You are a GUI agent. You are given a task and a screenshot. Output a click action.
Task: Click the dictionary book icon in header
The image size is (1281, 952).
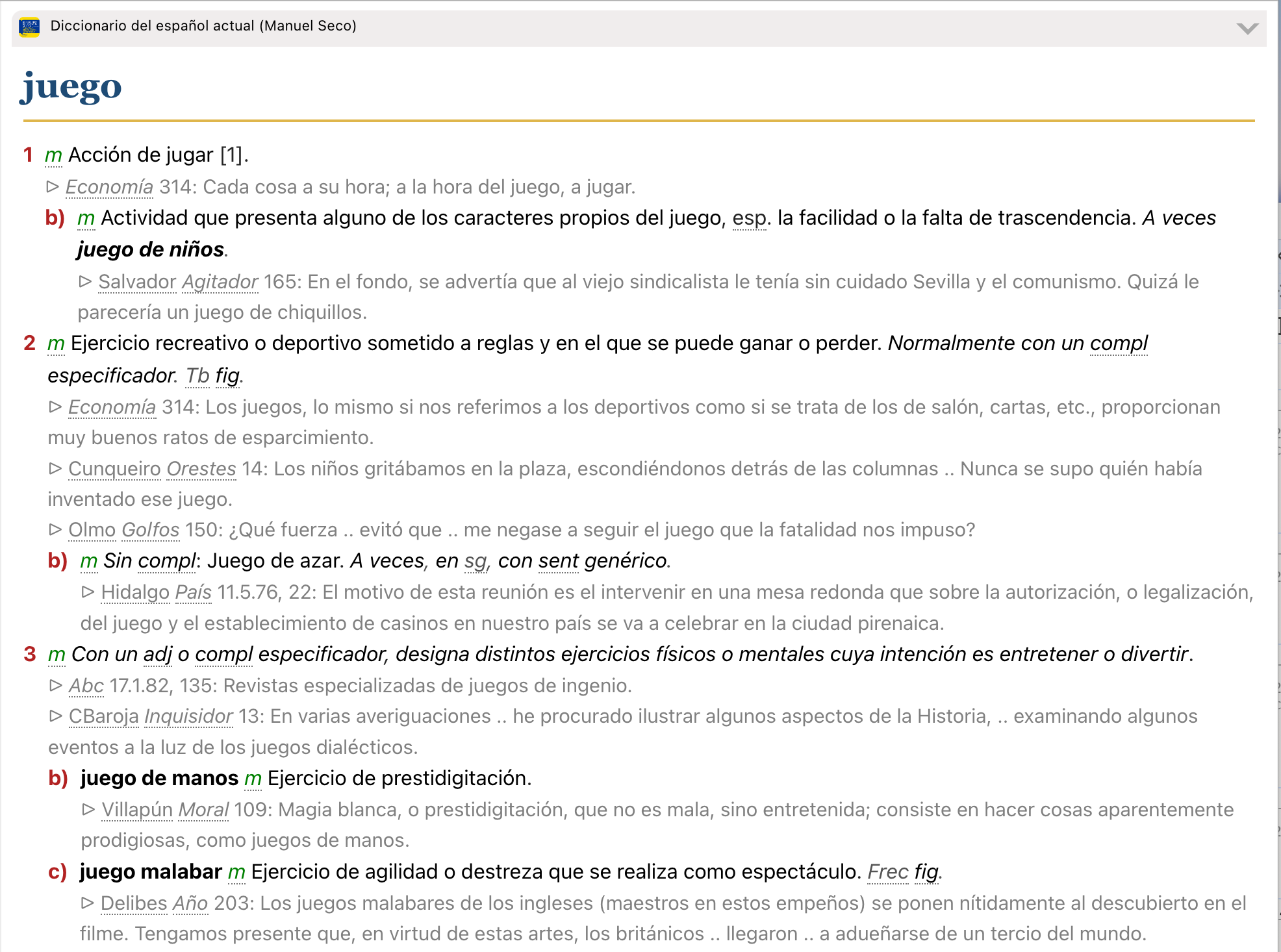point(29,27)
